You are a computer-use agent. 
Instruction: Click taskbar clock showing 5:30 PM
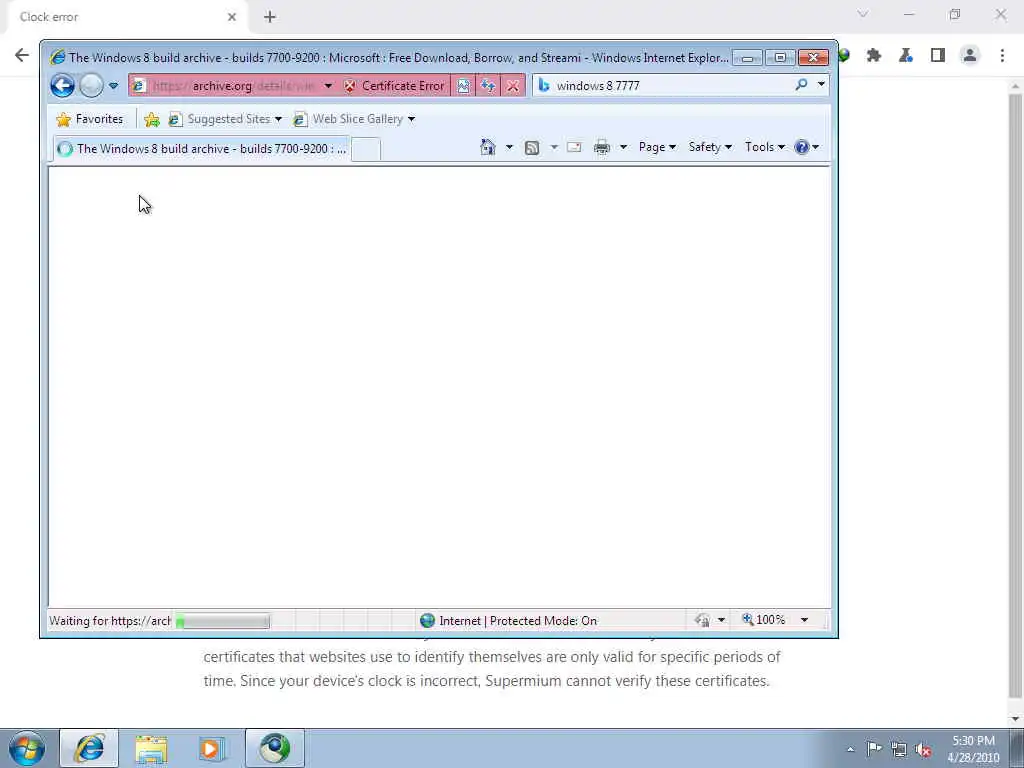point(974,749)
